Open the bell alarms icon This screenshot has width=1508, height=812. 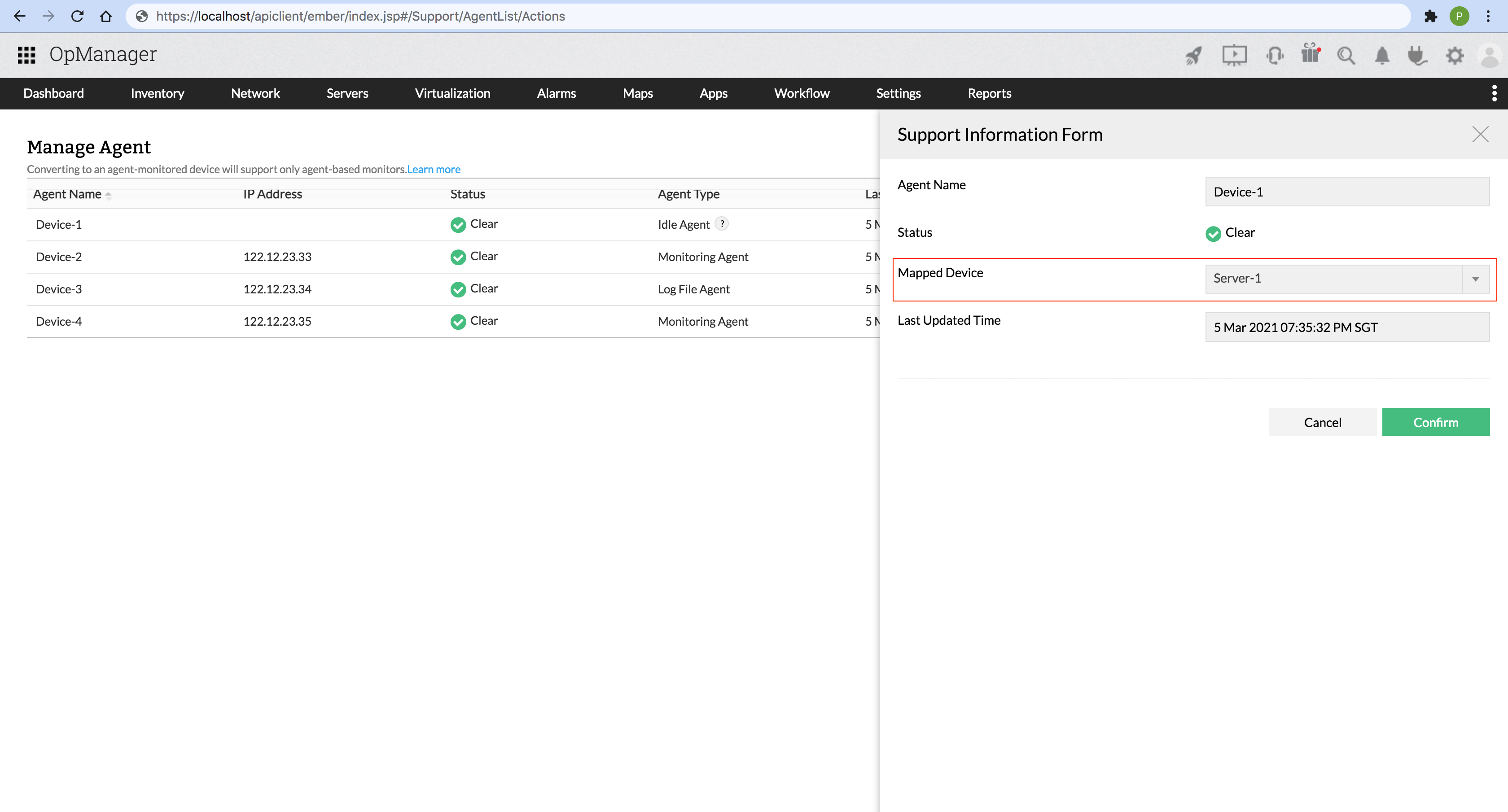1382,56
